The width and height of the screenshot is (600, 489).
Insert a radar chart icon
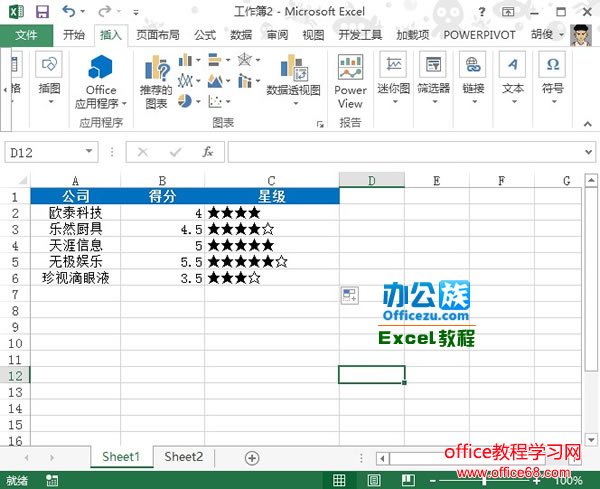(245, 60)
